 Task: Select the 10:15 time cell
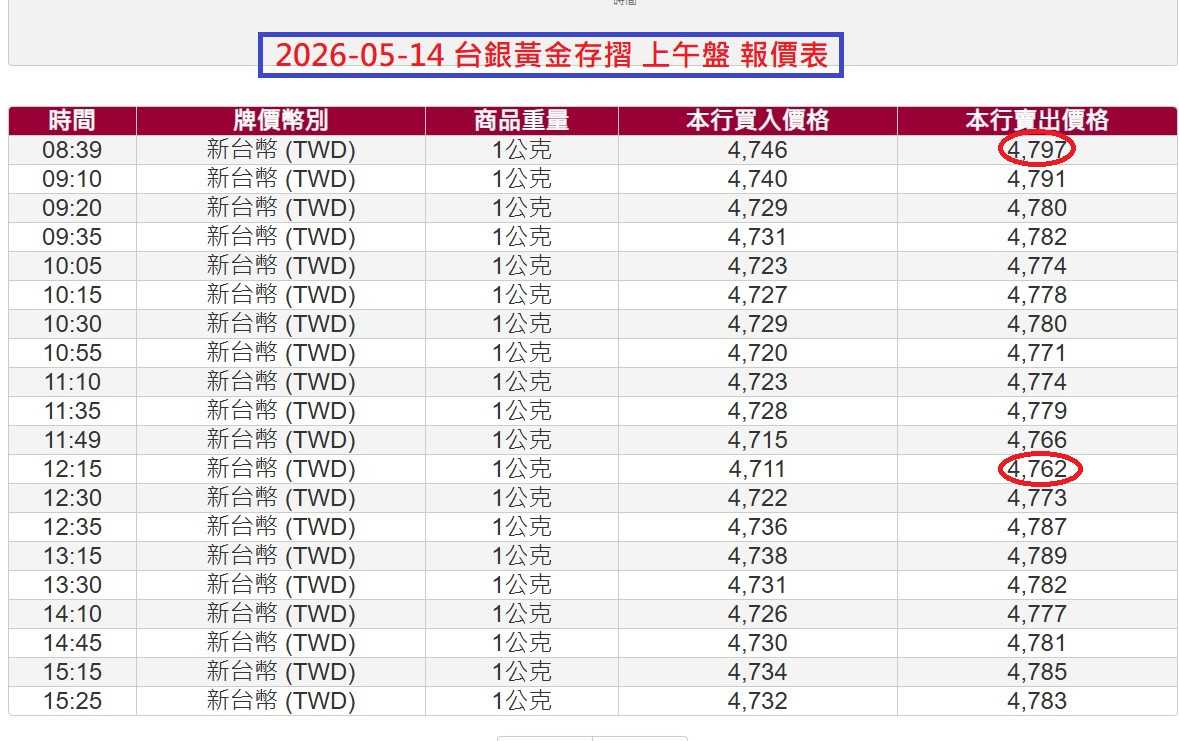72,295
